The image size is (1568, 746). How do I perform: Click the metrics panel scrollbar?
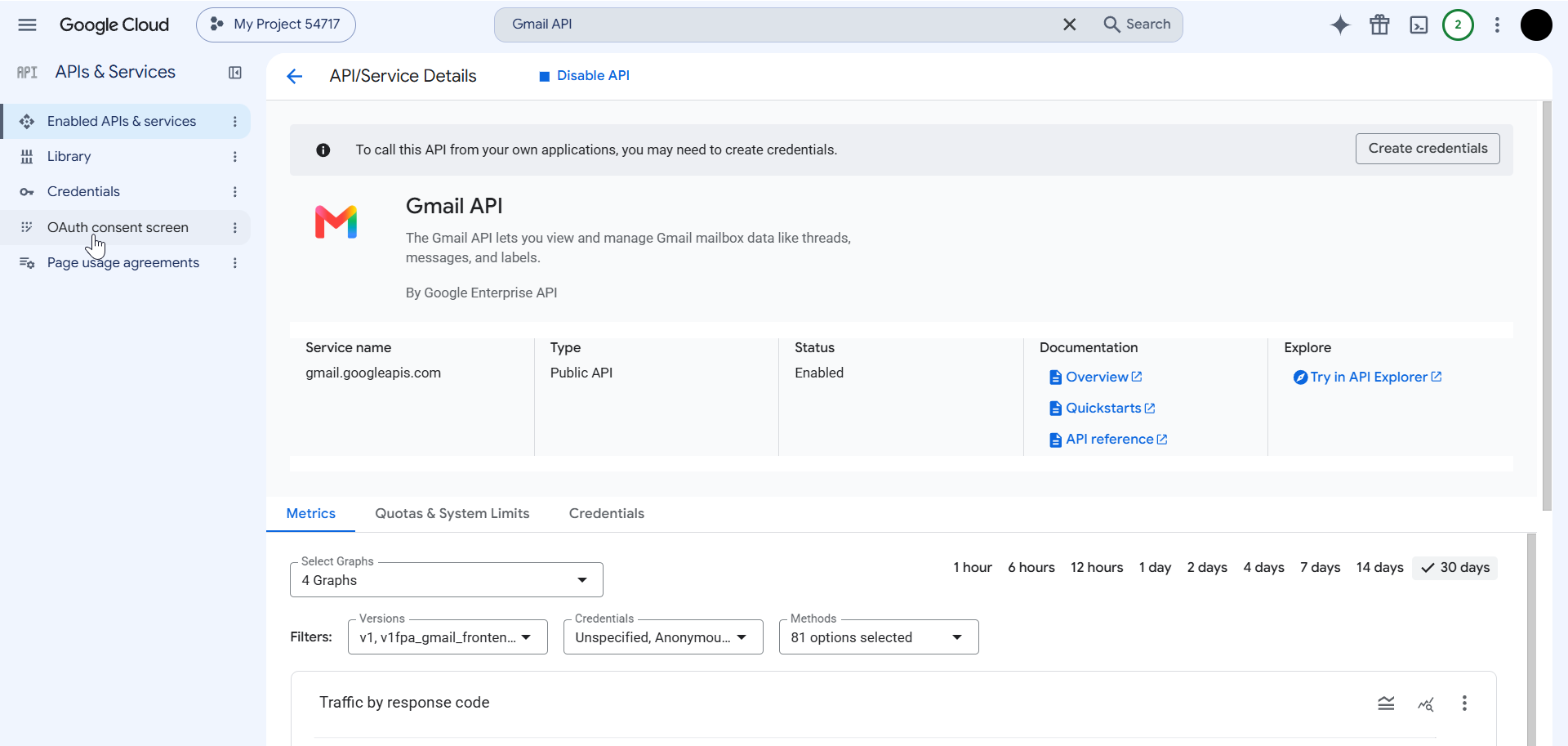(1531, 639)
